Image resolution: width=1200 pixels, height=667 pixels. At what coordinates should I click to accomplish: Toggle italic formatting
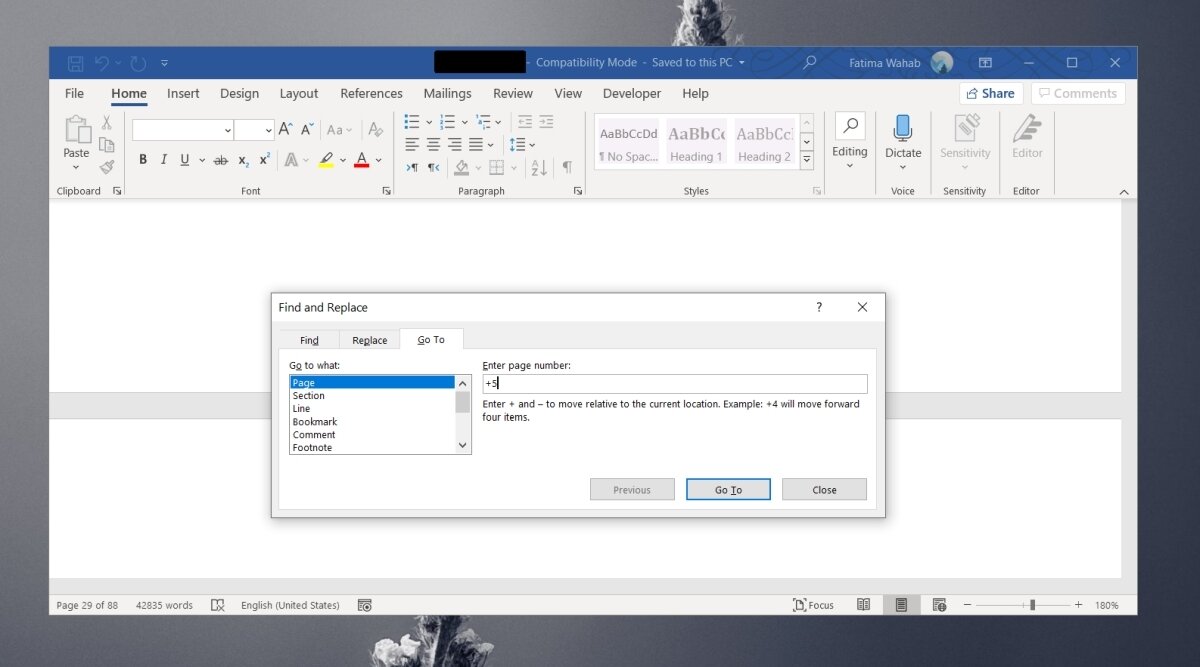click(163, 160)
